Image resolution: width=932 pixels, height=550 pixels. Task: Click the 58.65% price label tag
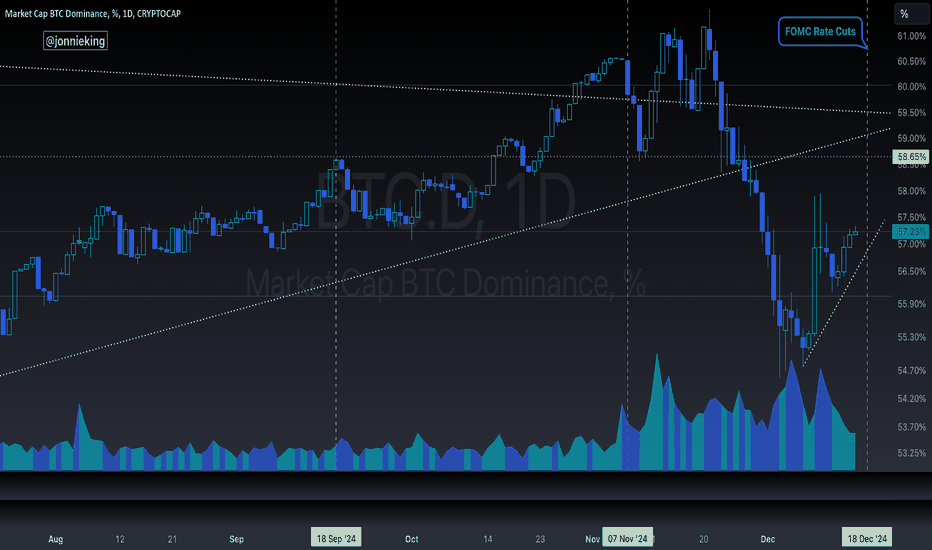911,157
